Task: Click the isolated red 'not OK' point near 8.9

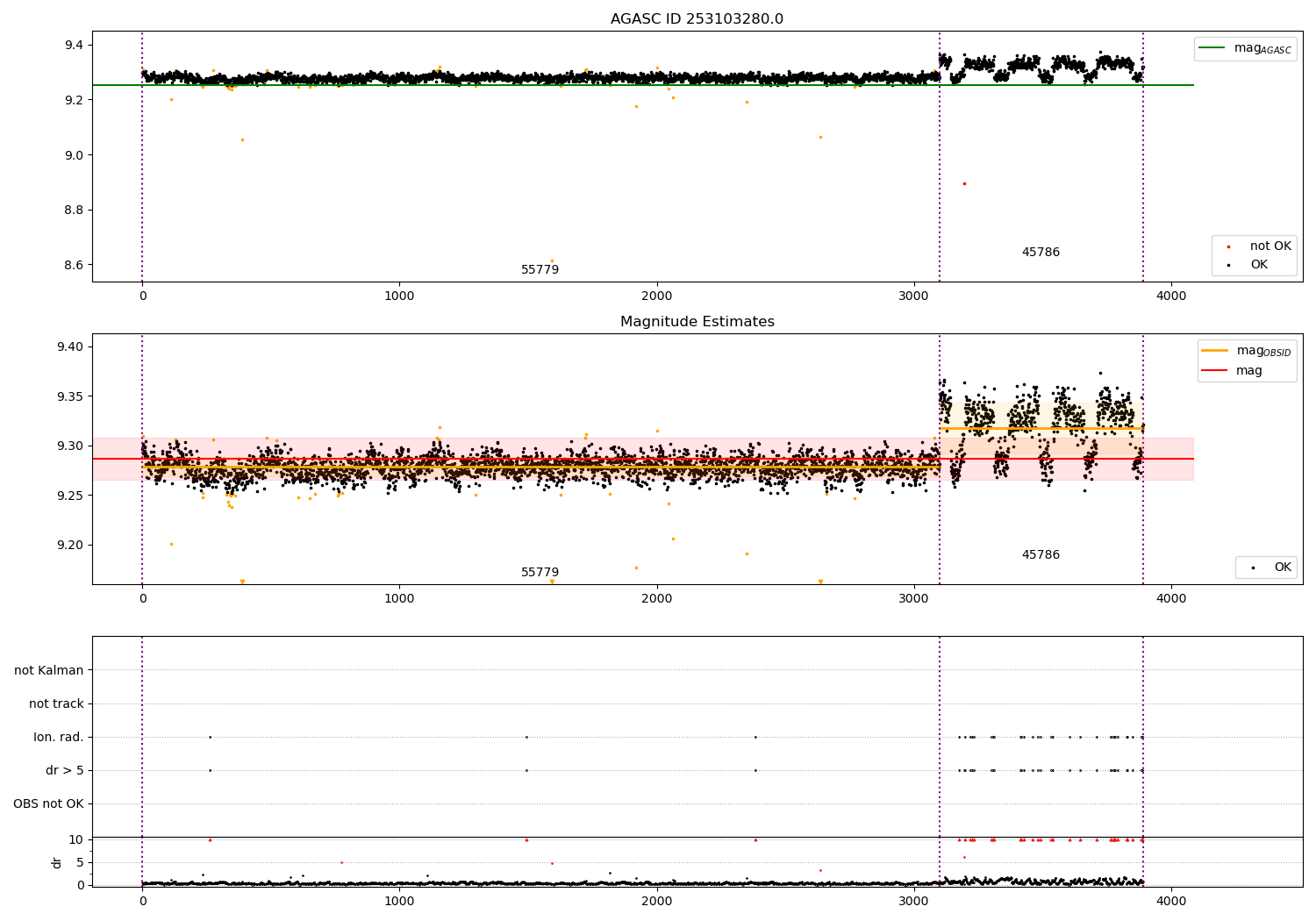Action: coord(964,183)
